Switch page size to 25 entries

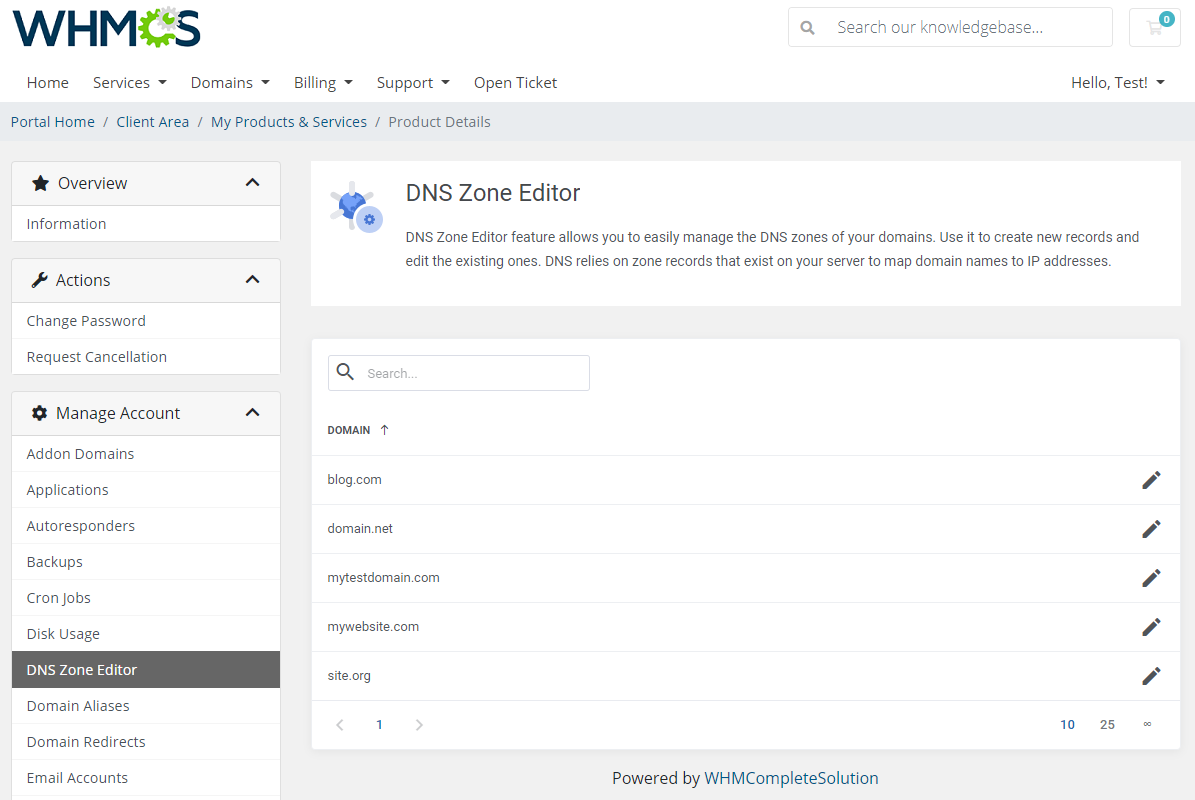(x=1107, y=723)
